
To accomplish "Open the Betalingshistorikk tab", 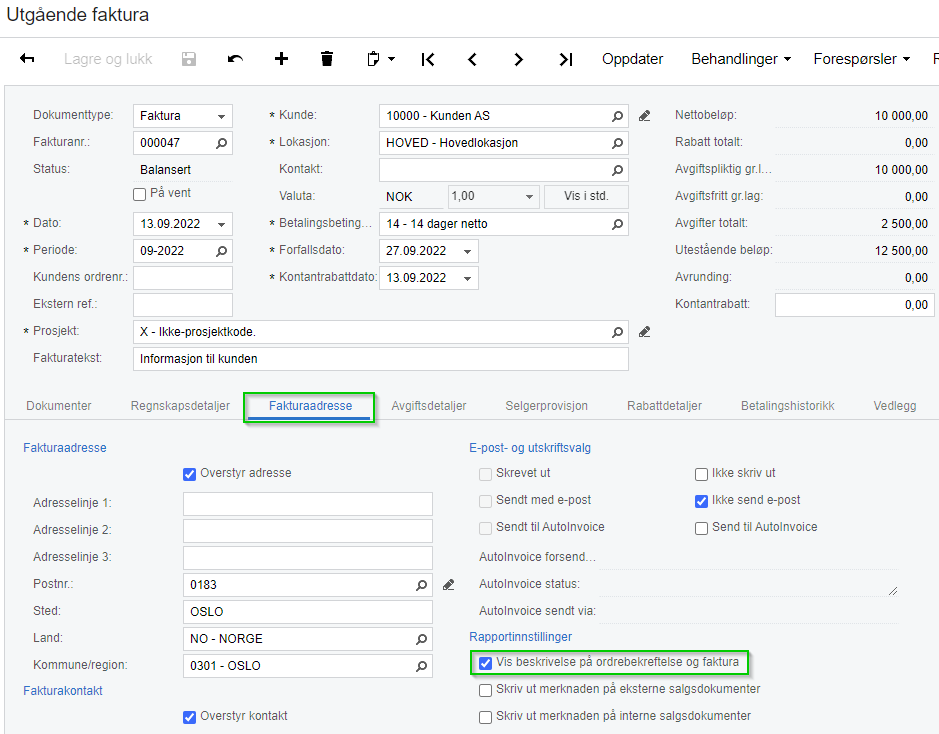I will (x=787, y=406).
